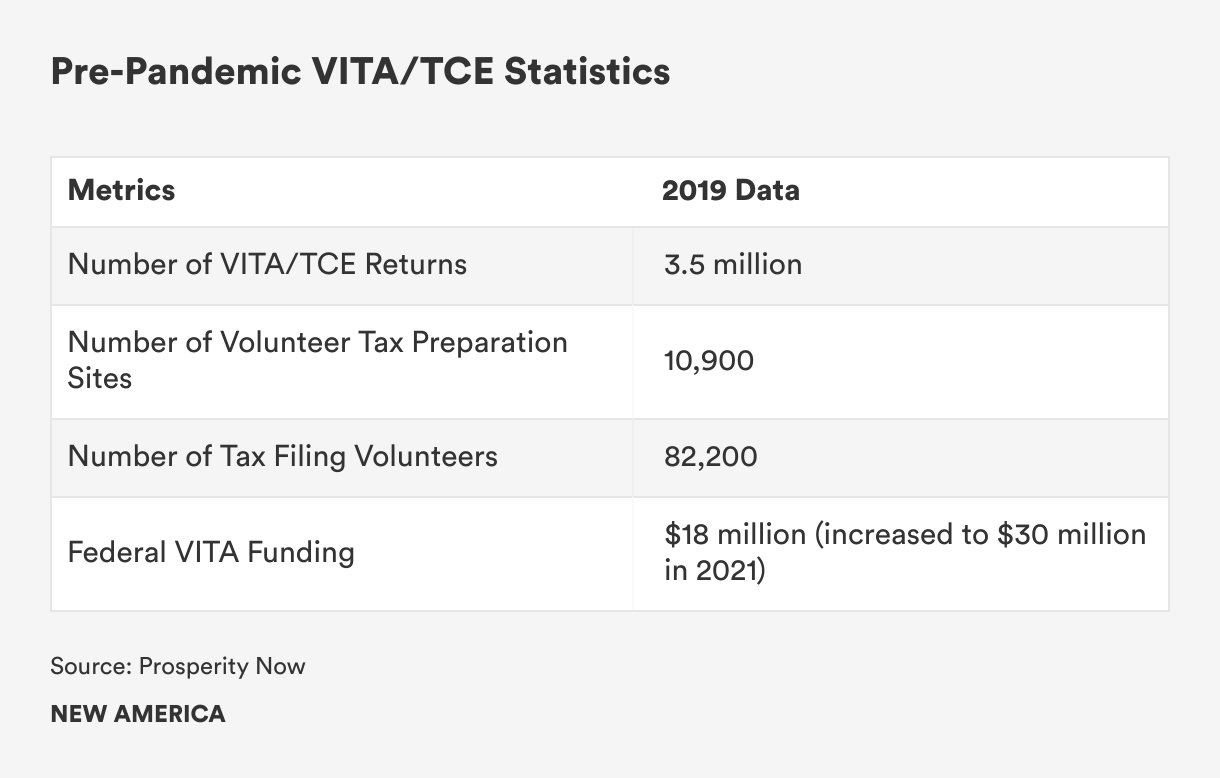This screenshot has height=778, width=1220.
Task: Select the 82,200 value cell
Action: click(x=710, y=456)
